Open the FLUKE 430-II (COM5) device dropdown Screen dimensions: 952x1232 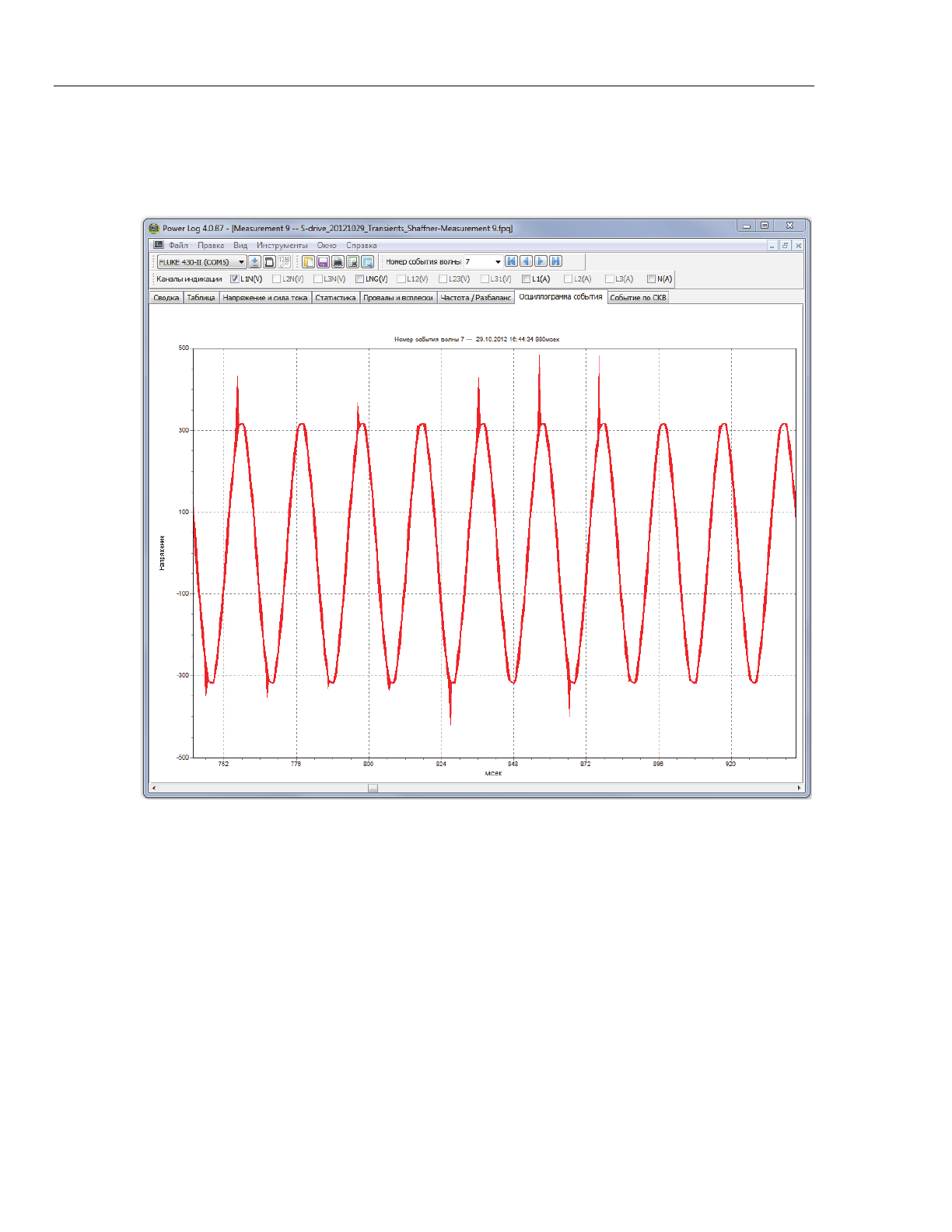(x=241, y=262)
